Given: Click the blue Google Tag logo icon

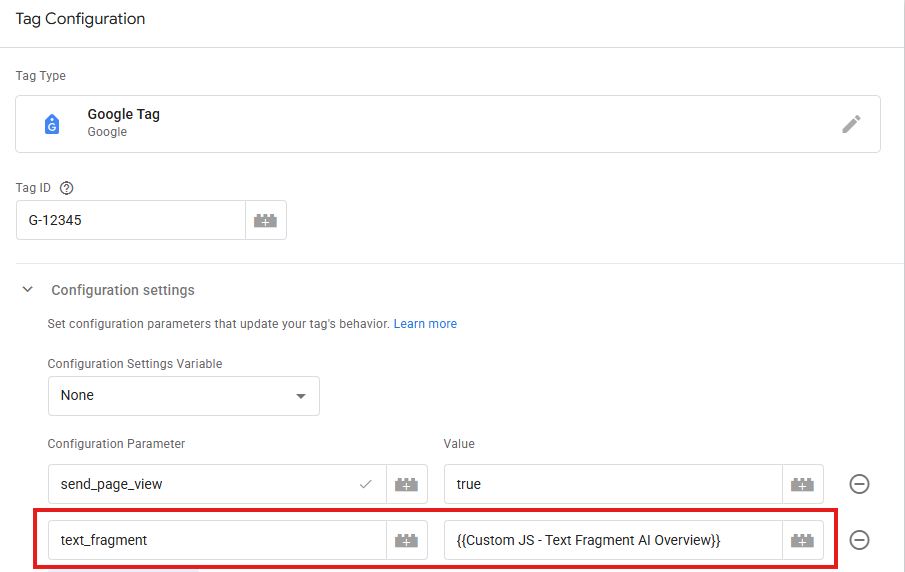Looking at the screenshot, I should [52, 124].
